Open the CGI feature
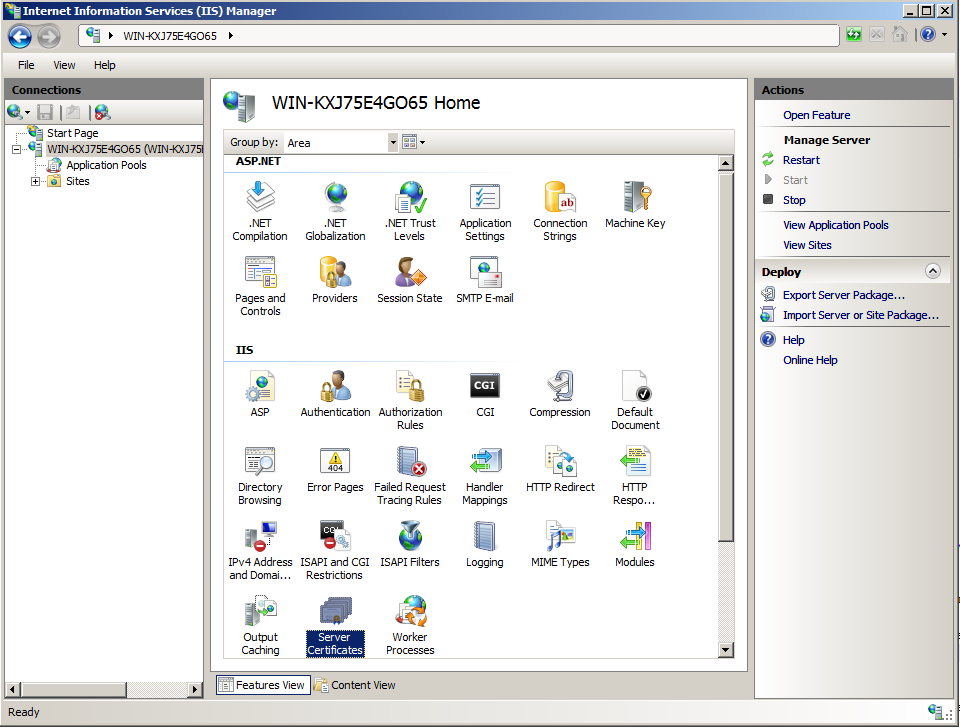Image resolution: width=960 pixels, height=728 pixels. (485, 394)
